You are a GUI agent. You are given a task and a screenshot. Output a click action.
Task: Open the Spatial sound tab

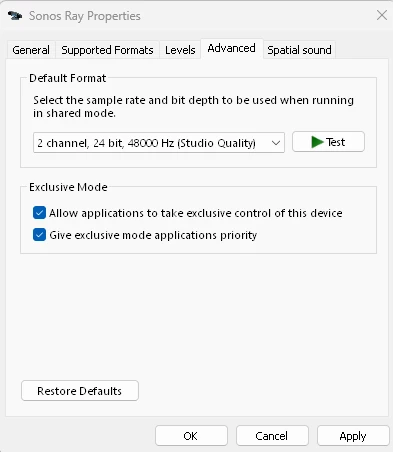pyautogui.click(x=299, y=50)
